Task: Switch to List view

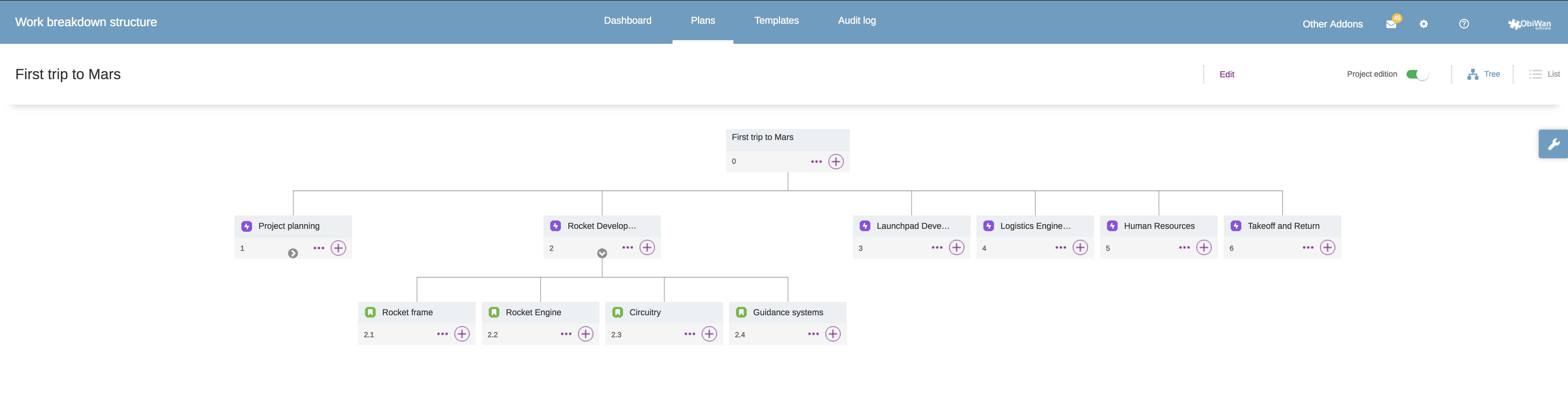Action: click(x=1544, y=74)
